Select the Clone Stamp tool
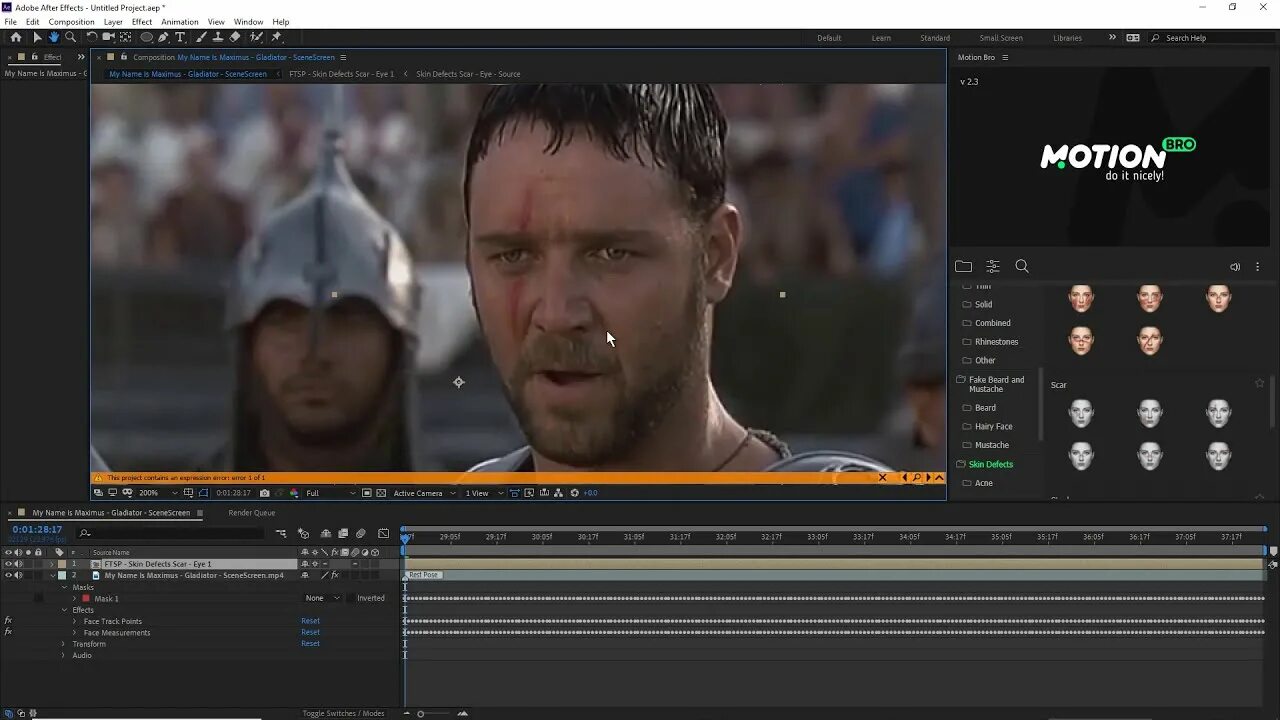Screen dimensions: 1280x720 click(218, 37)
